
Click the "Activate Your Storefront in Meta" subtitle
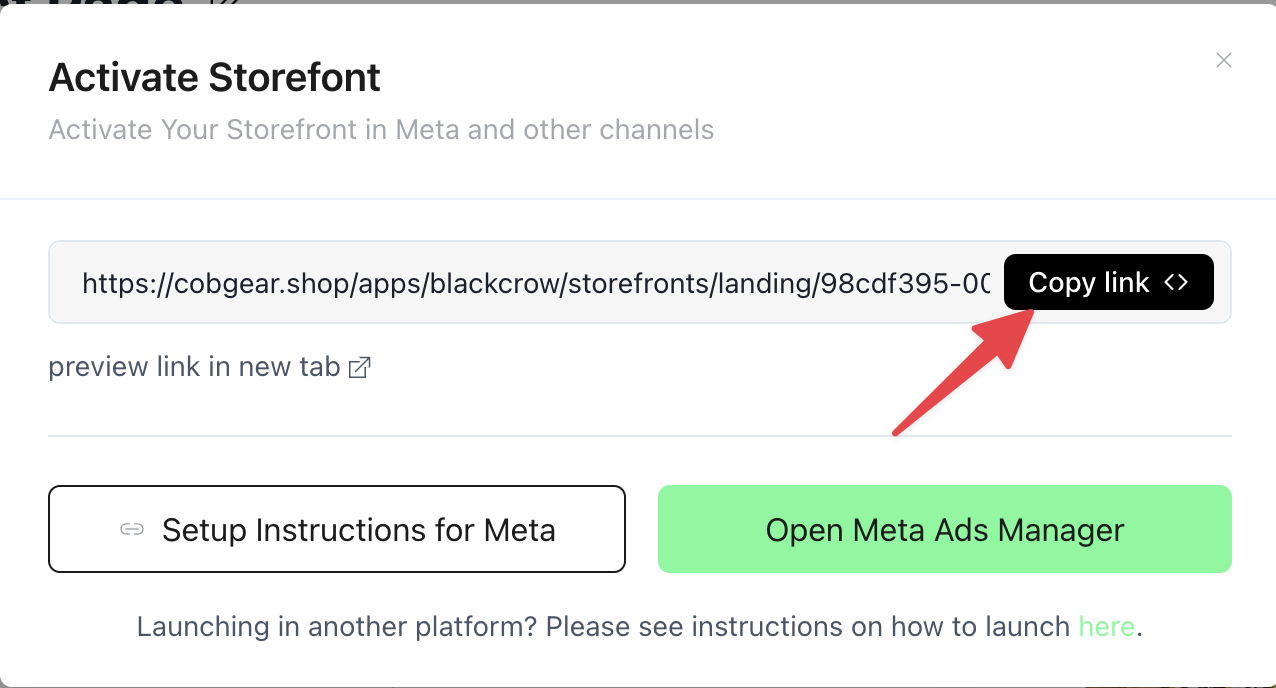click(381, 130)
